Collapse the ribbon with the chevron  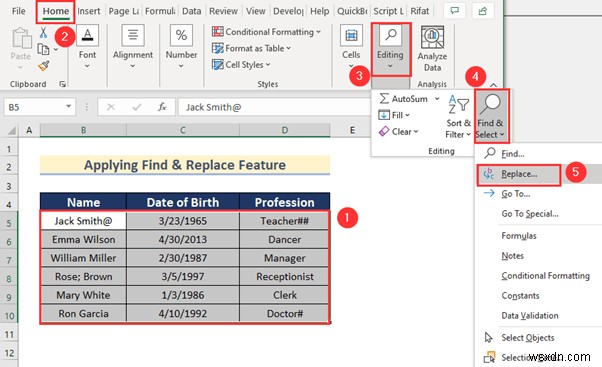tap(494, 85)
